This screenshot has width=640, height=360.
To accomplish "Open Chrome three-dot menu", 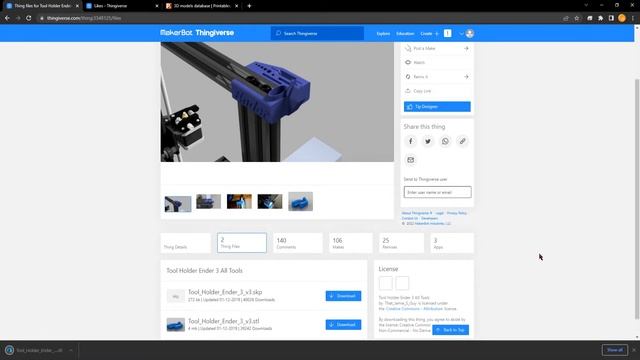I will pos(633,18).
